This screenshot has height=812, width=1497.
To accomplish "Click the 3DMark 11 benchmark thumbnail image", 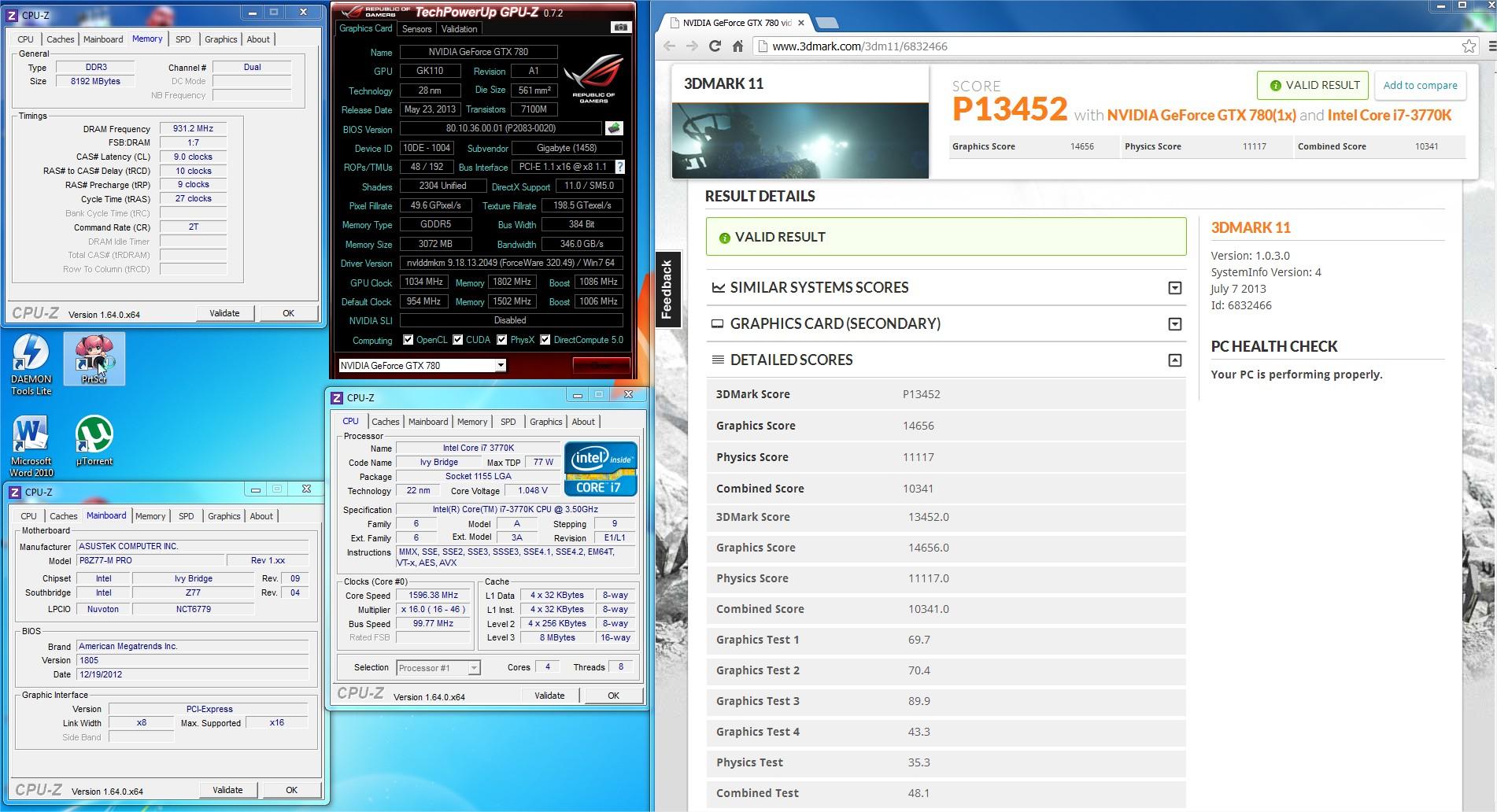I will (800, 140).
